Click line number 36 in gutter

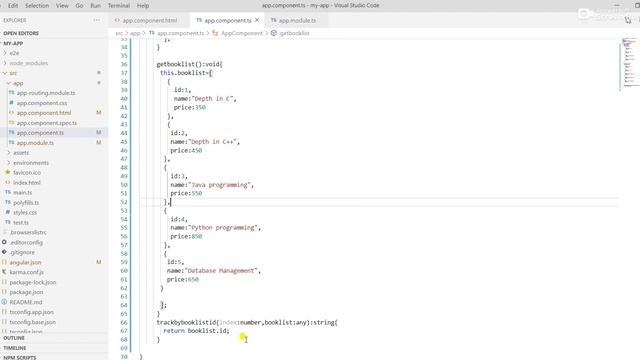pyautogui.click(x=124, y=64)
